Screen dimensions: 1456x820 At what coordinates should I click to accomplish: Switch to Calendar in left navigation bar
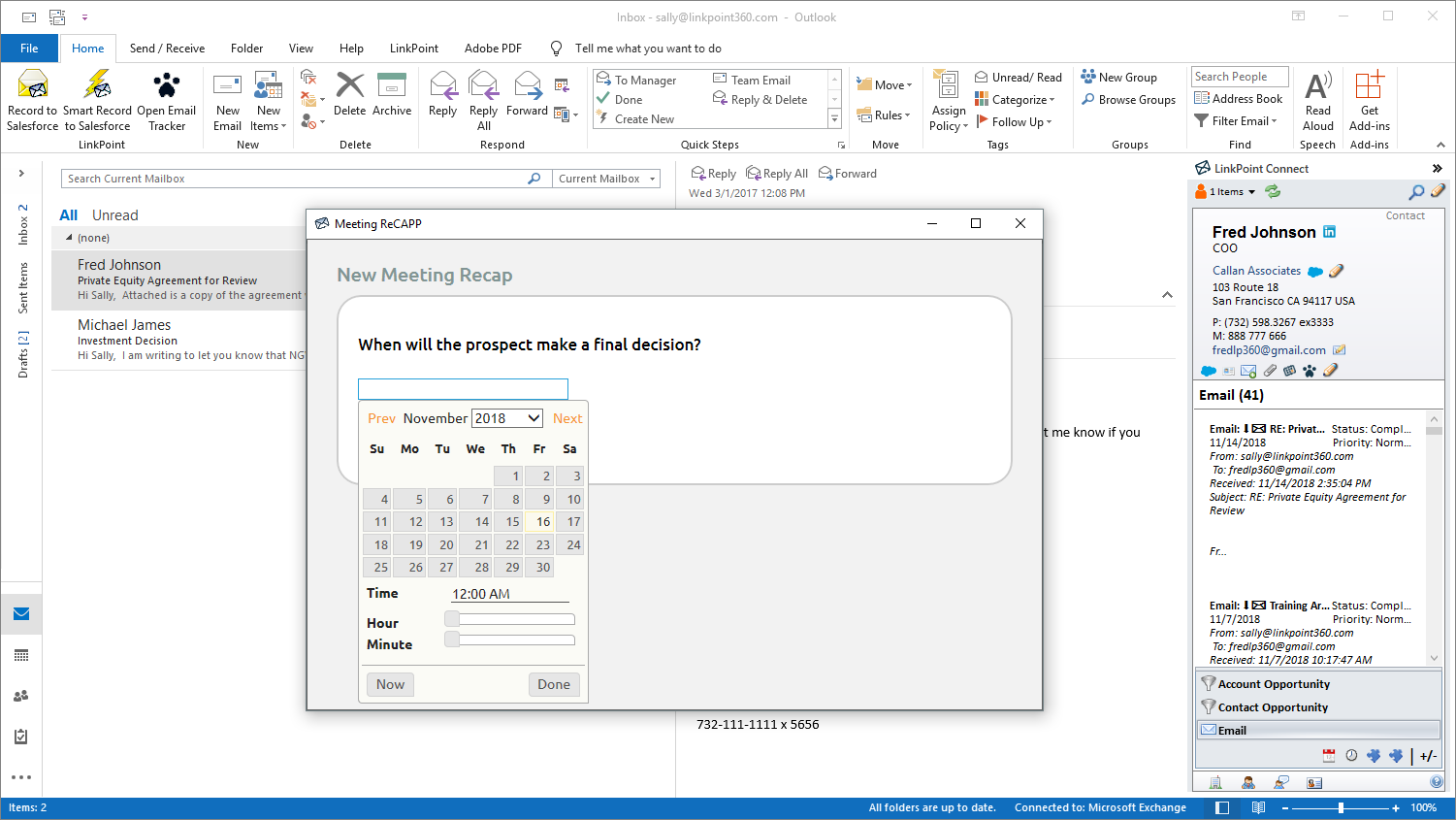(x=21, y=655)
